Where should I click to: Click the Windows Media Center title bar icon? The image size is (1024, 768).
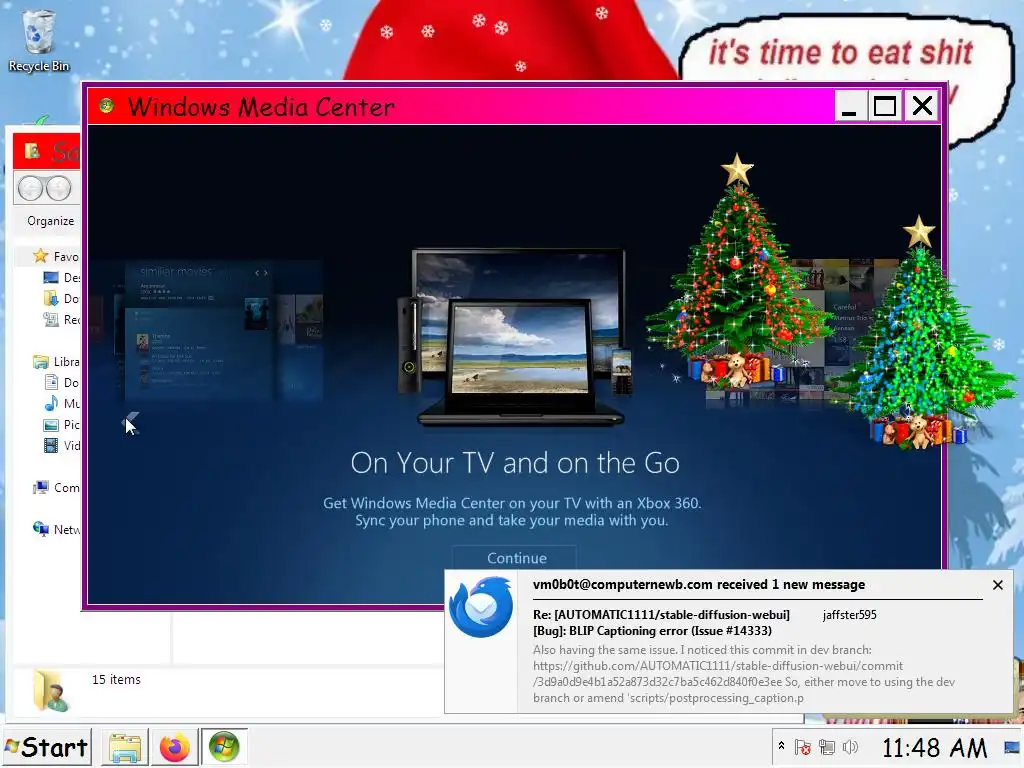[106, 106]
